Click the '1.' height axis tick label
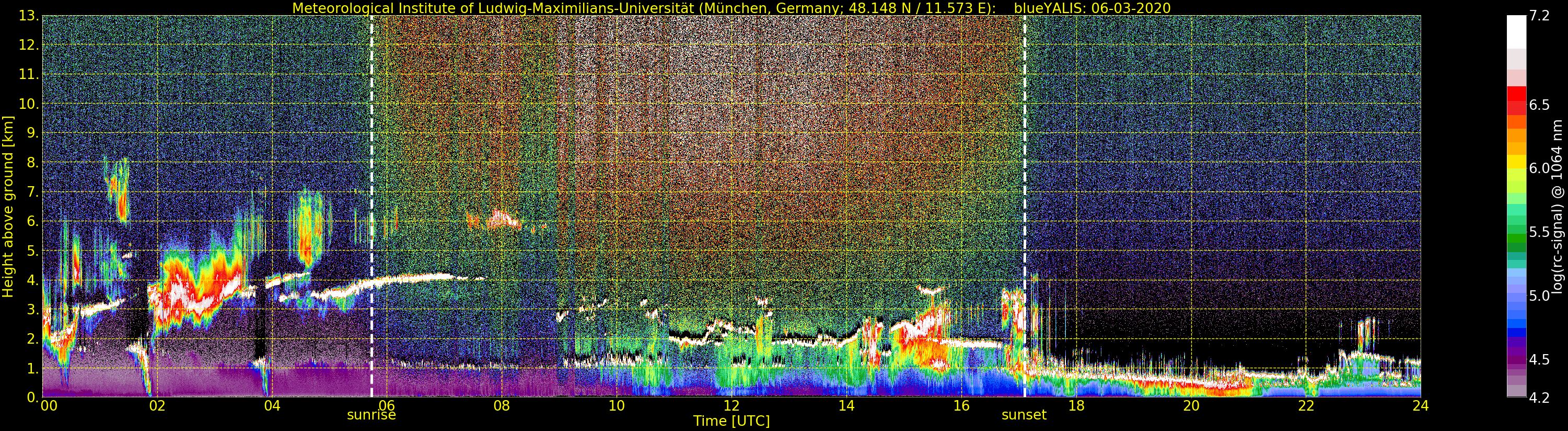1568x431 pixels. (33, 368)
